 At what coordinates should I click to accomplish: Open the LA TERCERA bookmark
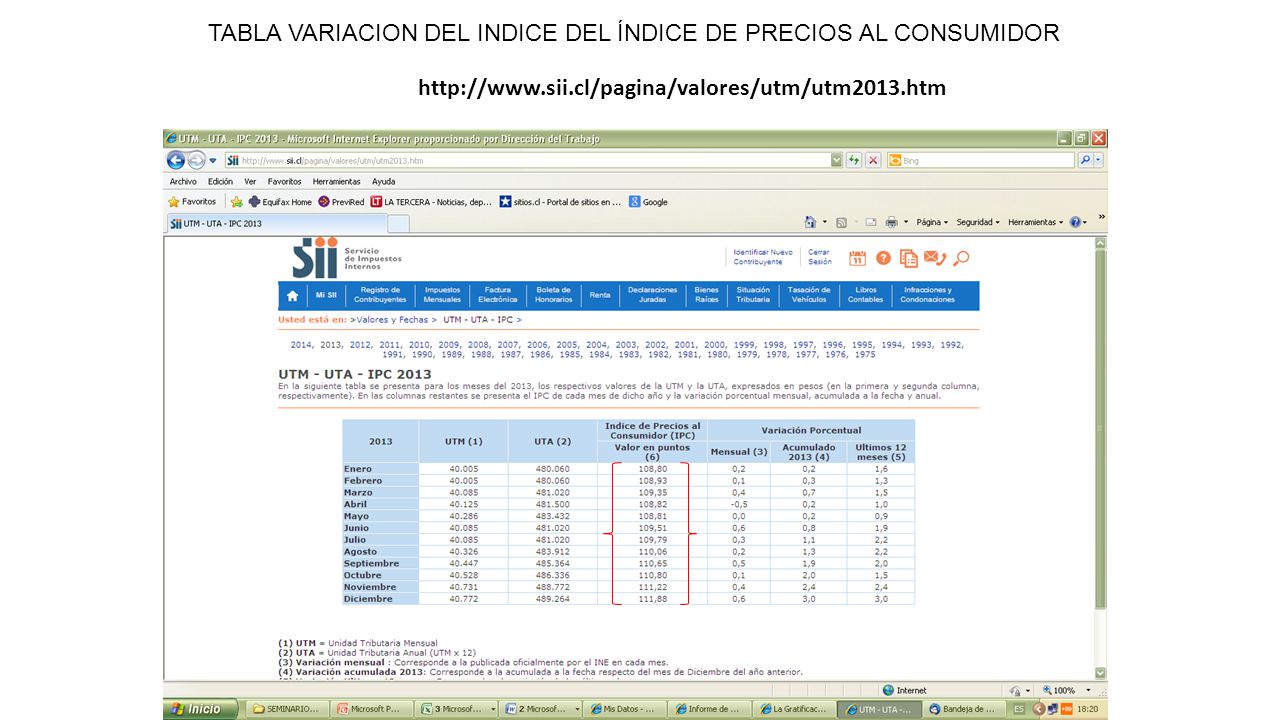coord(431,202)
